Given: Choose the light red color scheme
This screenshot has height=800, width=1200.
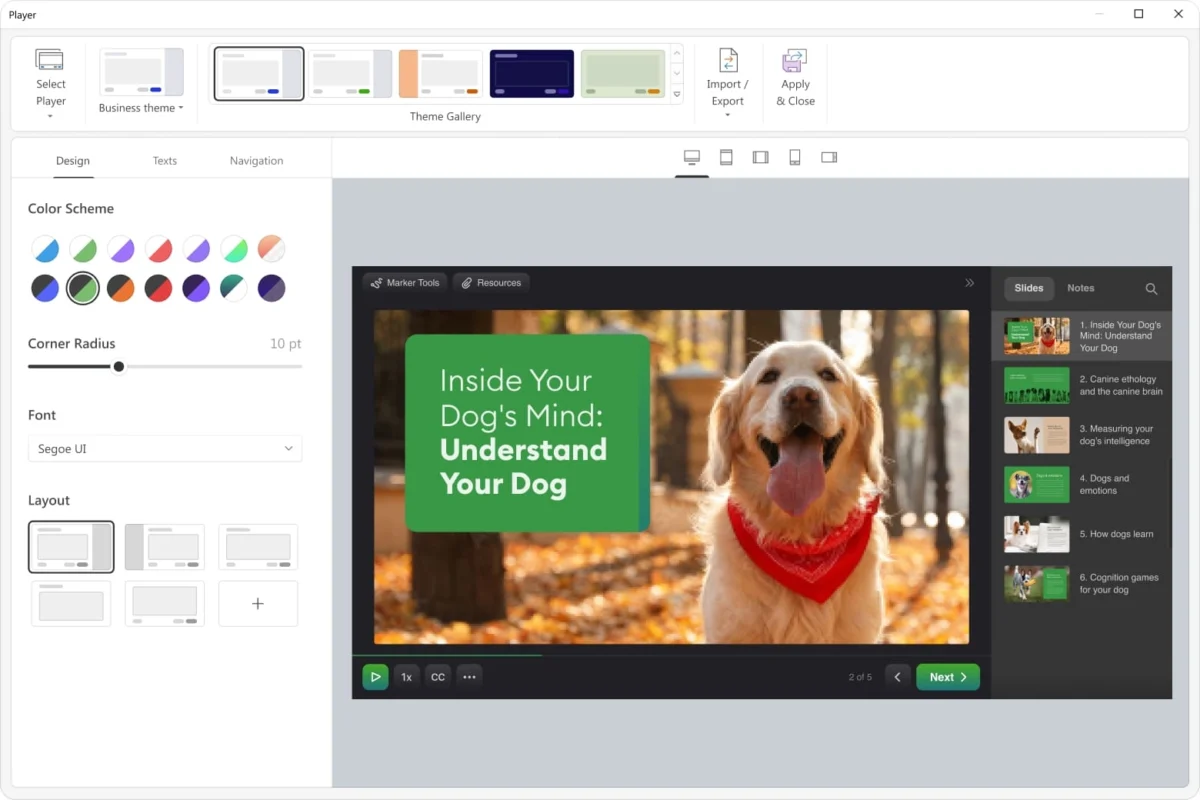Looking at the screenshot, I should pyautogui.click(x=159, y=249).
